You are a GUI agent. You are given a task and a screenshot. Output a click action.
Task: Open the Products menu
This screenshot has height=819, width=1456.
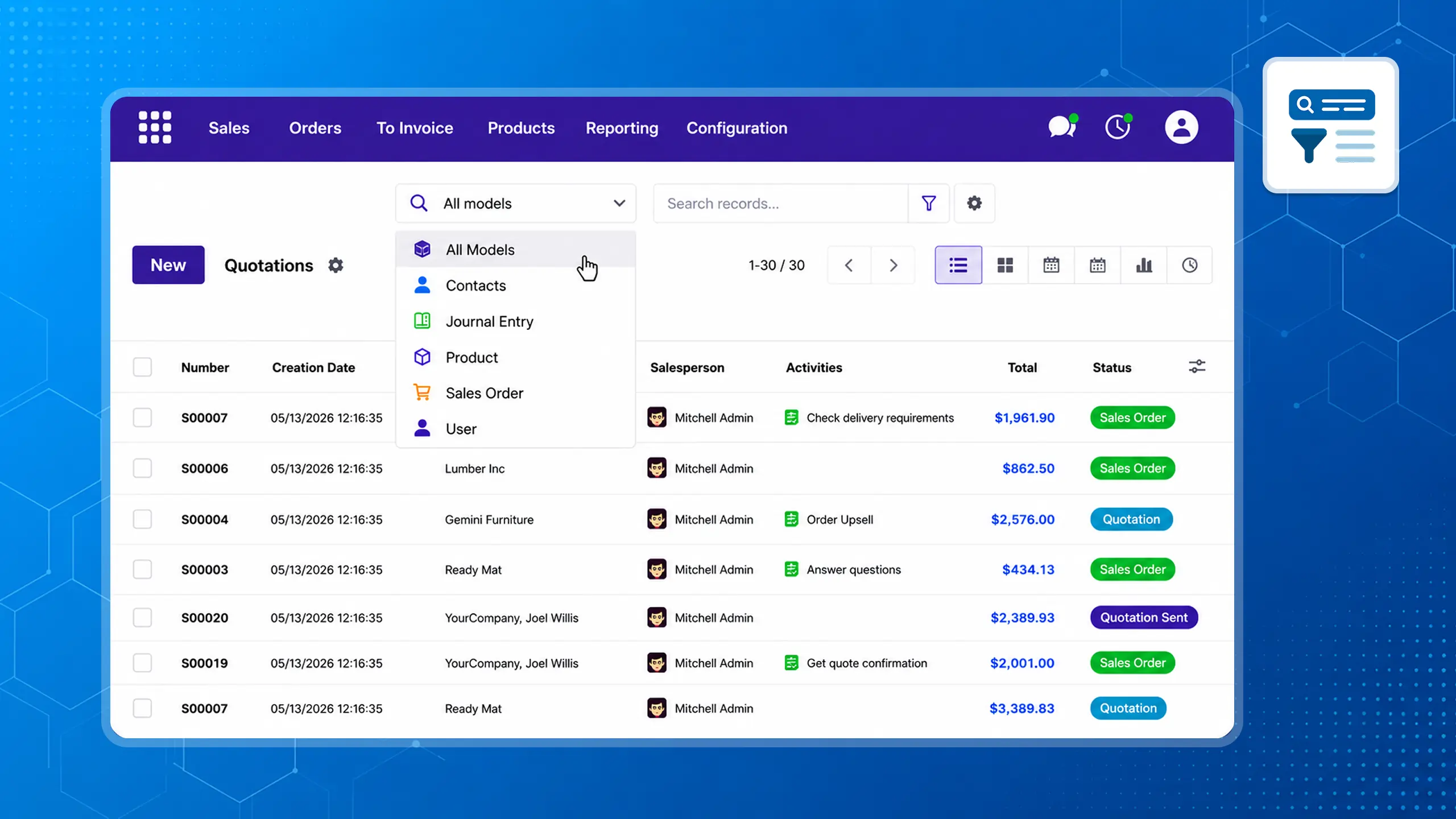pos(521,128)
